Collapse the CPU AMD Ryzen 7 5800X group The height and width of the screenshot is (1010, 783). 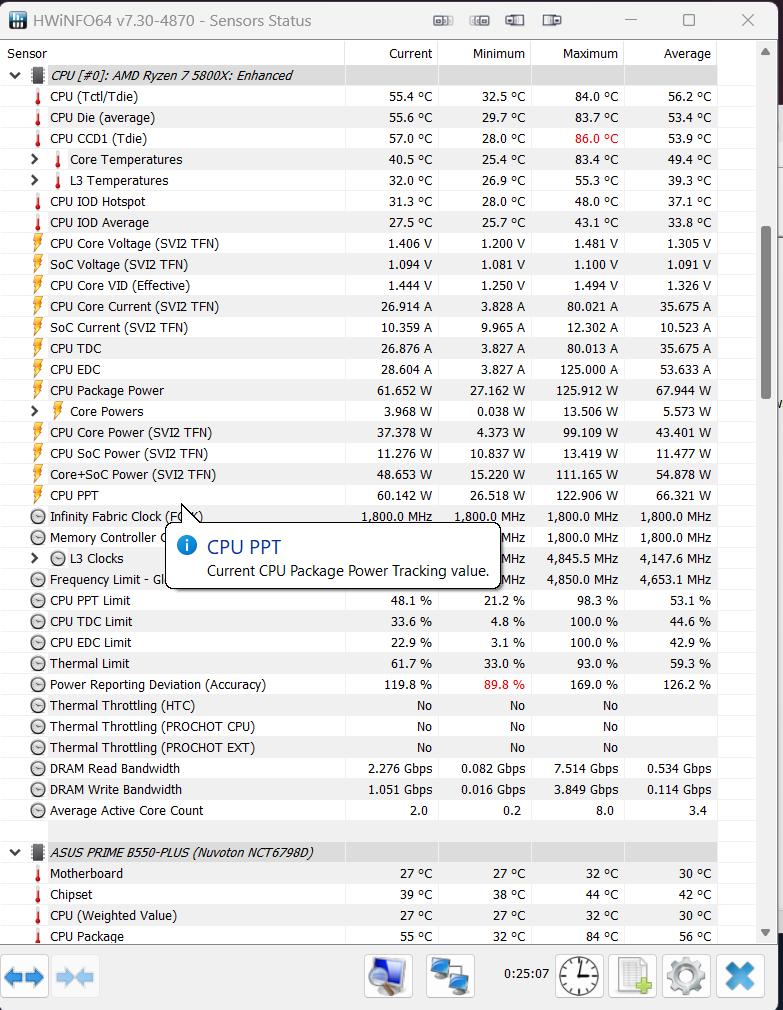point(15,75)
